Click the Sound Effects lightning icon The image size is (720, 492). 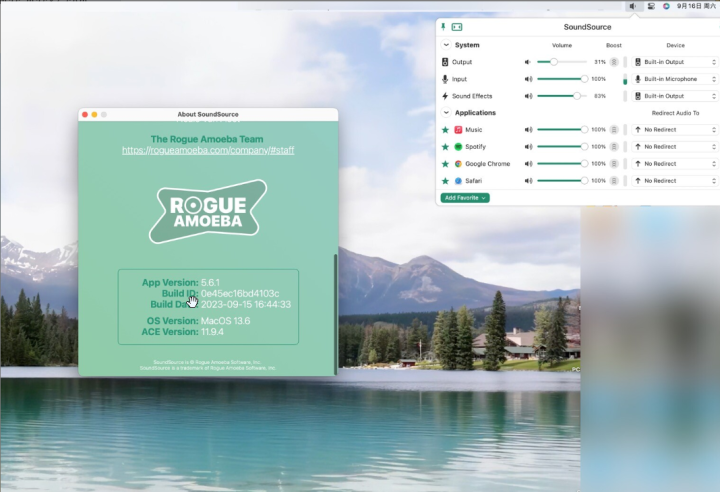coord(445,96)
